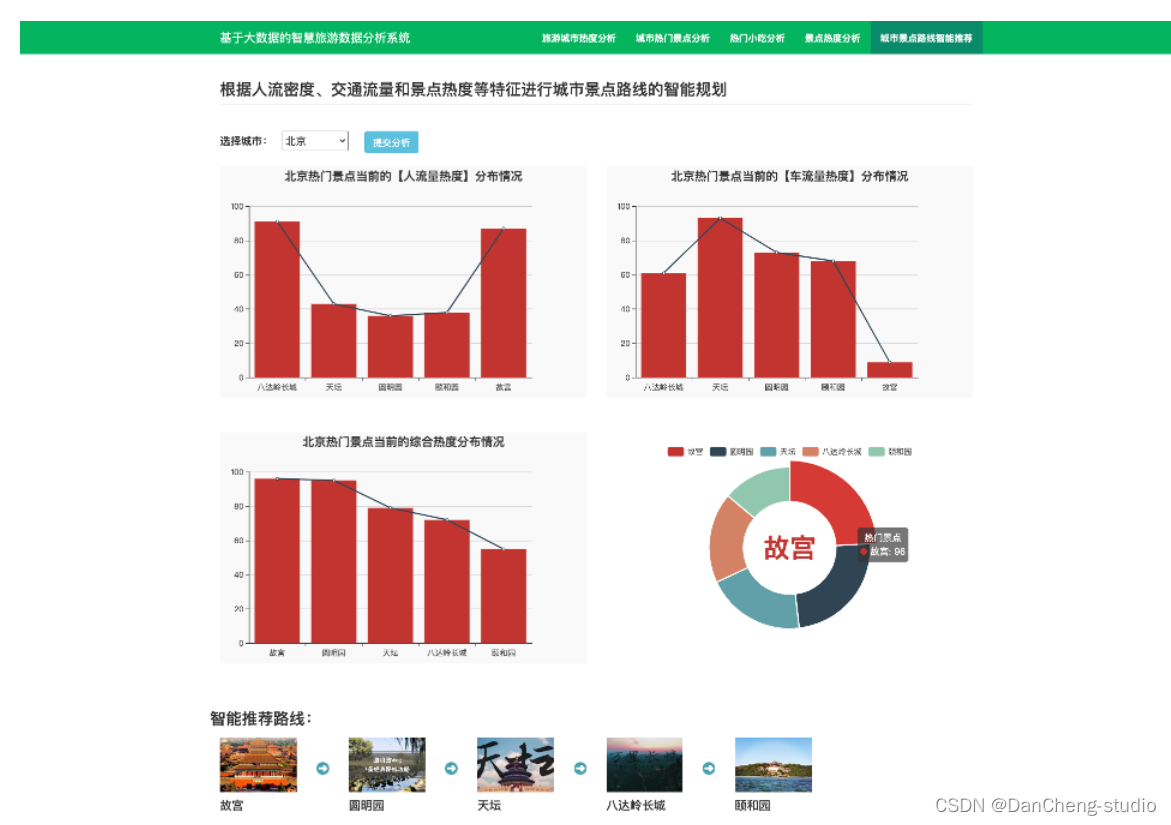This screenshot has width=1171, height=825.
Task: Click the light-green 颐和园 donut slice
Action: [x=763, y=490]
